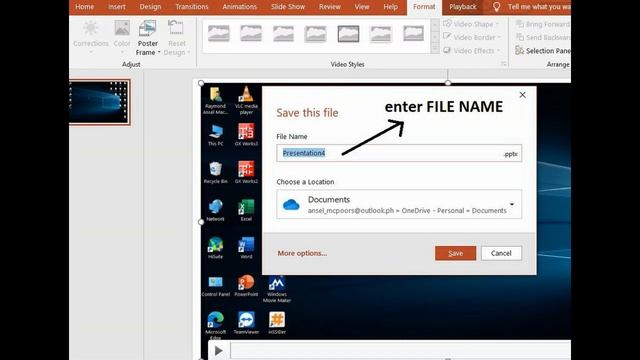Open the Slide Show tab
The height and width of the screenshot is (360, 640).
[x=288, y=7]
